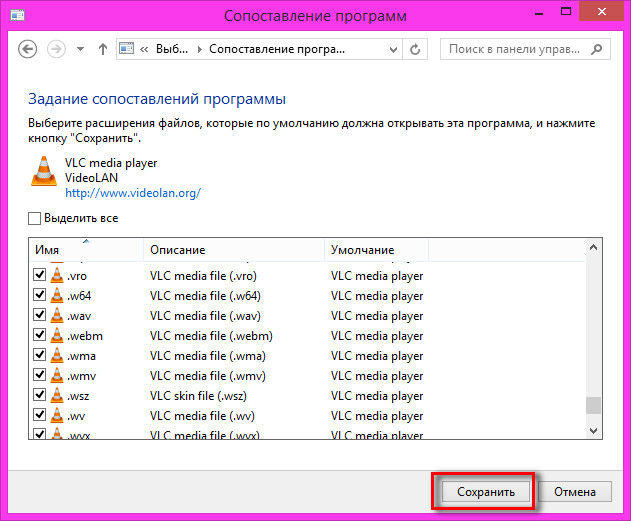Screen dimensions: 631x521
Task: Click the VLC cone icon next to .w64
Action: [x=57, y=295]
